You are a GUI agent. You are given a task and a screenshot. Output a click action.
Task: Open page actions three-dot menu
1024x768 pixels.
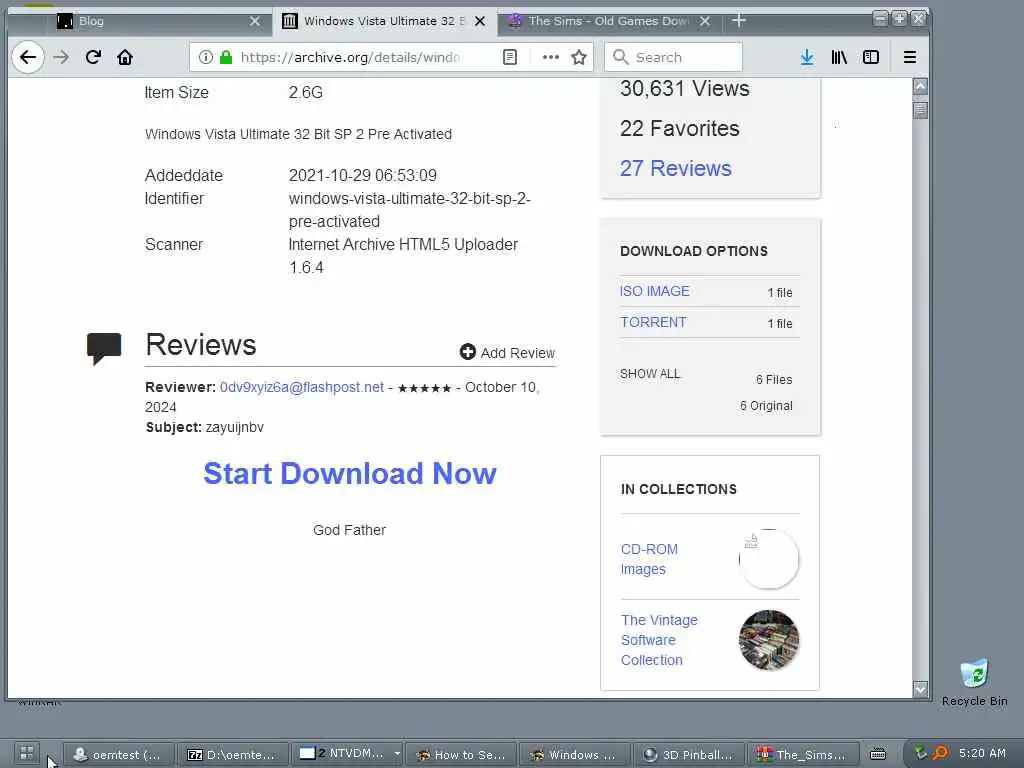pyautogui.click(x=551, y=57)
